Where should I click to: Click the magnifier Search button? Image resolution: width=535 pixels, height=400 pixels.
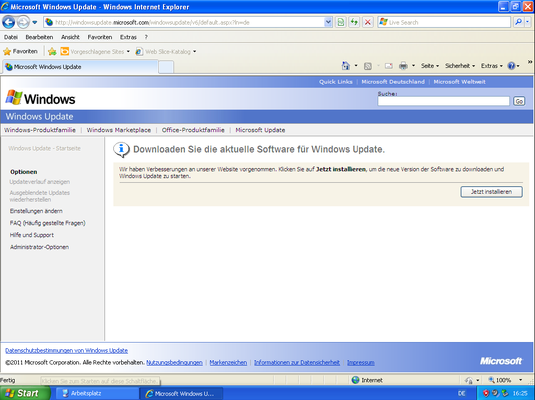pos(518,23)
